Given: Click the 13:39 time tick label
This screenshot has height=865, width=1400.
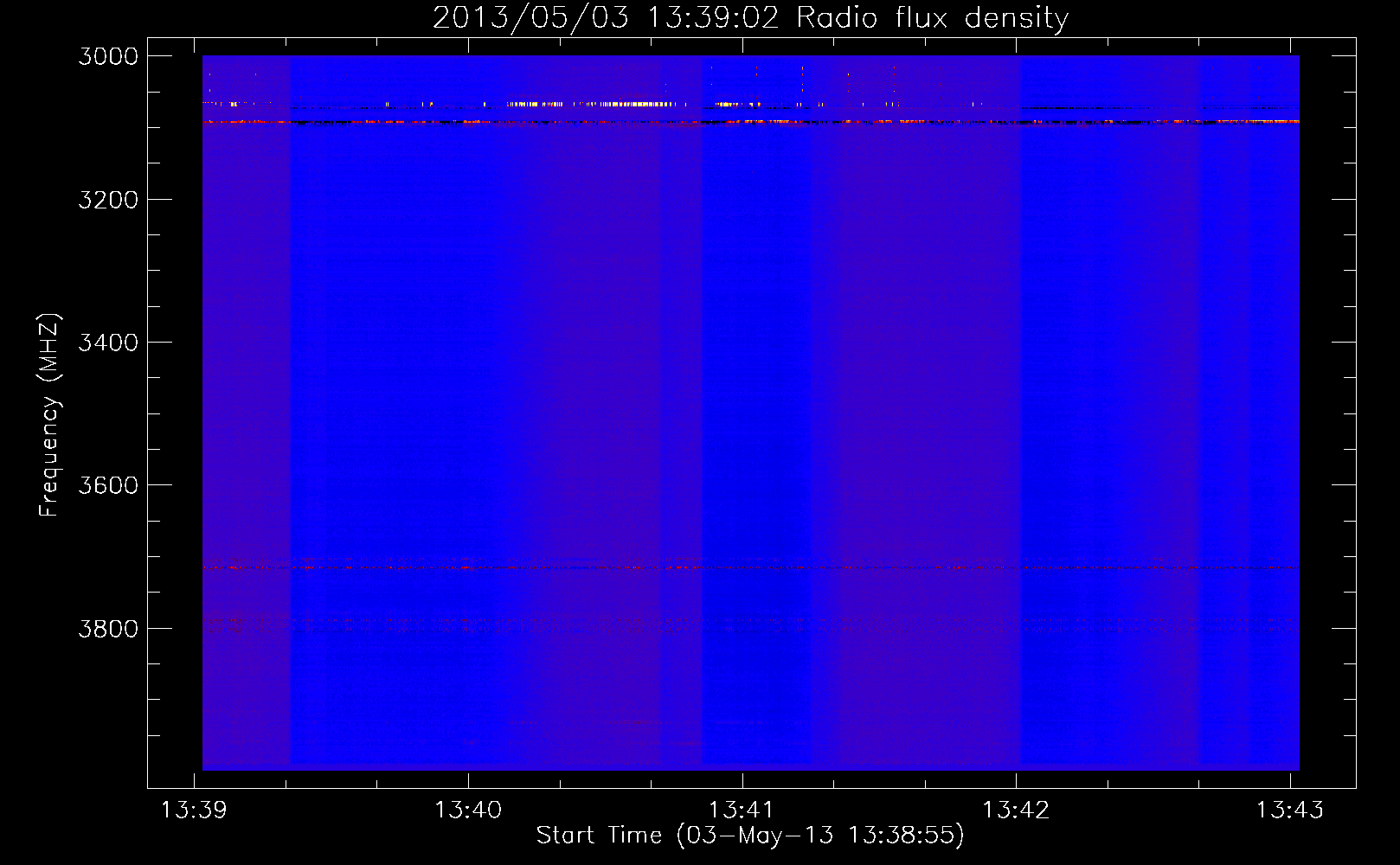Looking at the screenshot, I should [x=194, y=810].
